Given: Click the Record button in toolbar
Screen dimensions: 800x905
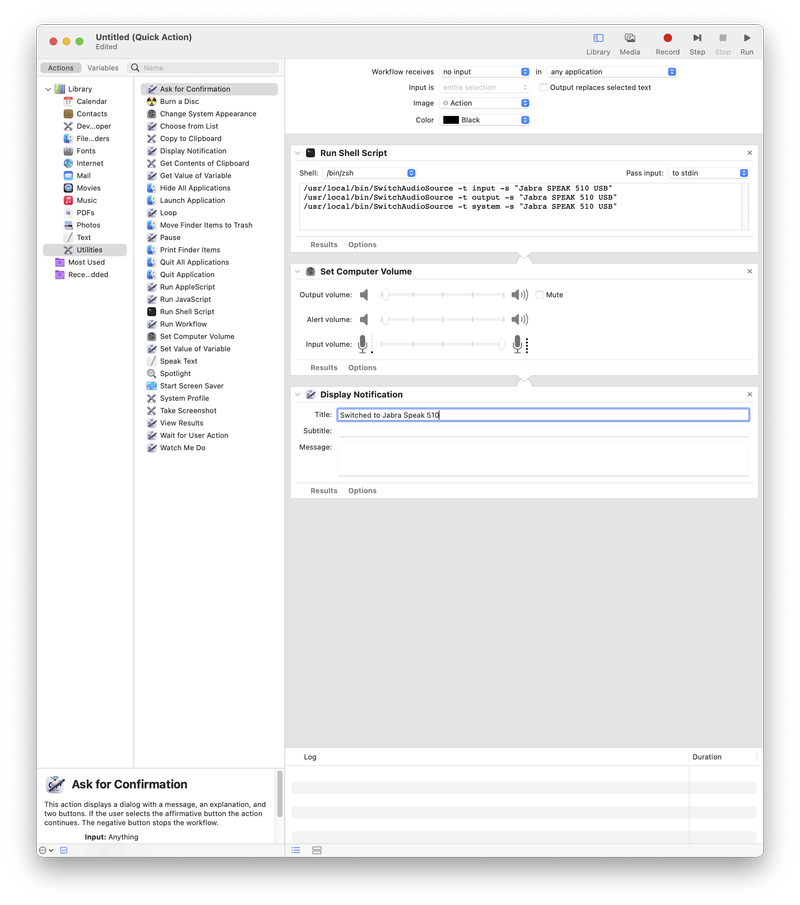Looking at the screenshot, I should point(667,39).
